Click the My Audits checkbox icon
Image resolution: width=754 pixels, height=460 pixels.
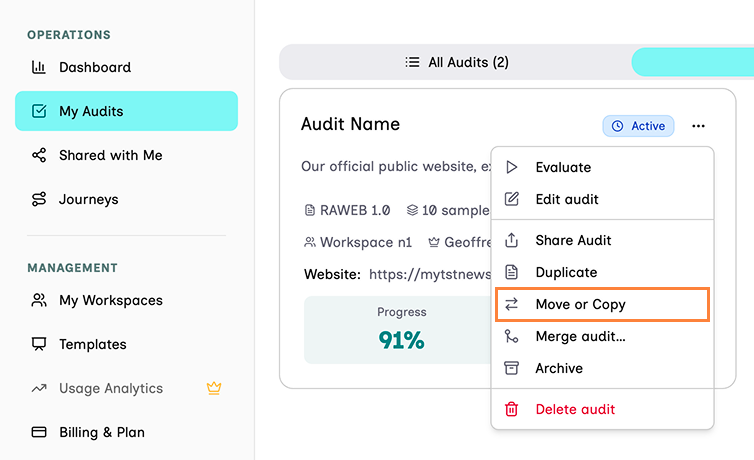39,111
